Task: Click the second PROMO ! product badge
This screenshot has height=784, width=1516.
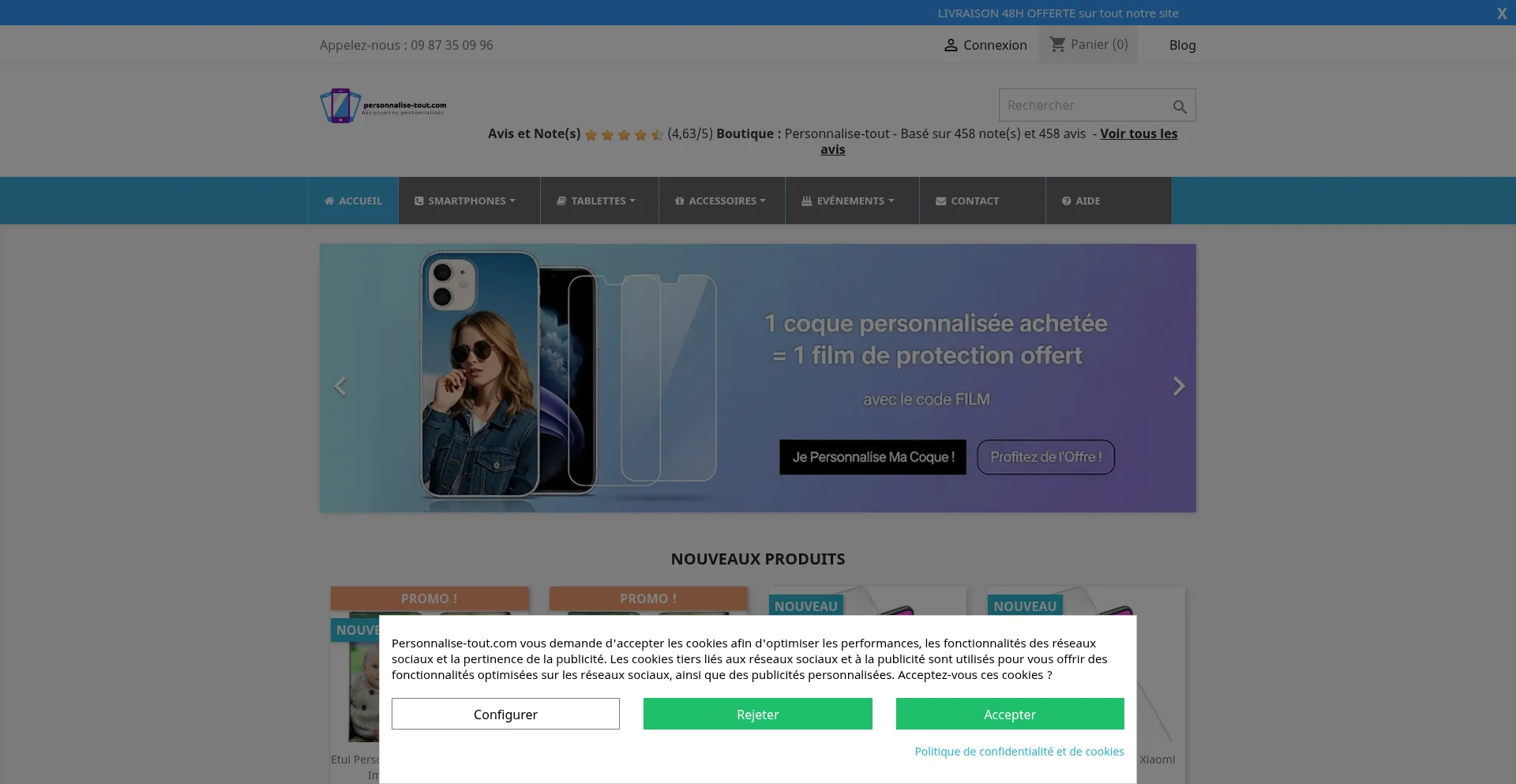Action: click(648, 598)
